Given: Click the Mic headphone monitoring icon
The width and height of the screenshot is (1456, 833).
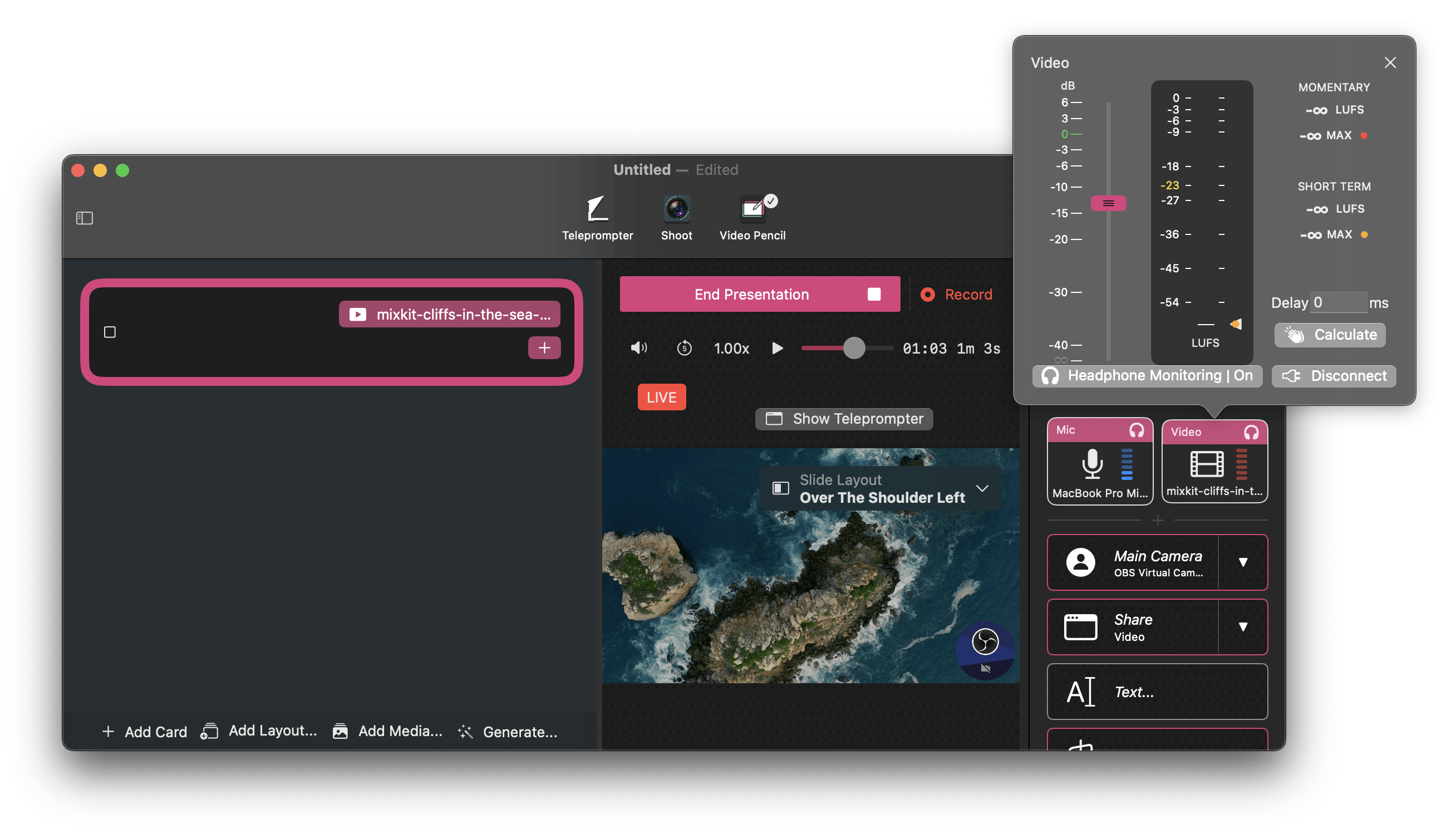Looking at the screenshot, I should [x=1137, y=430].
